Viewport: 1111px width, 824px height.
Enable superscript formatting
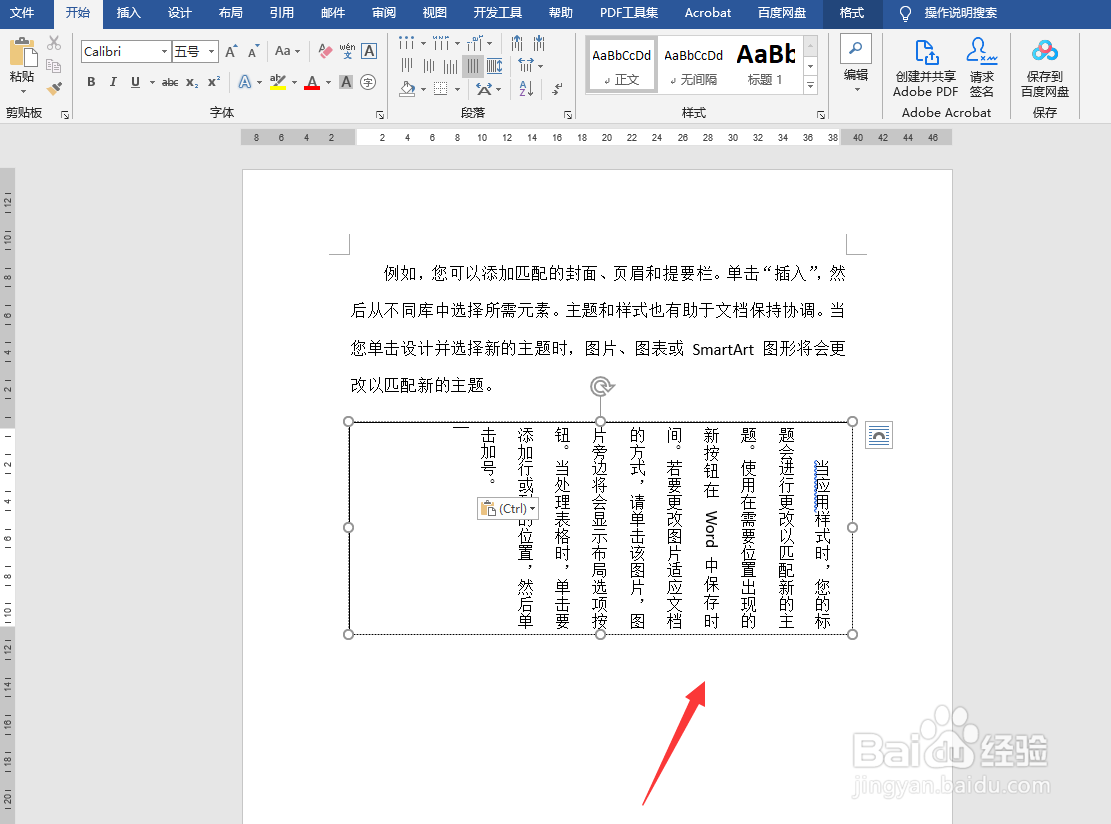(x=215, y=80)
